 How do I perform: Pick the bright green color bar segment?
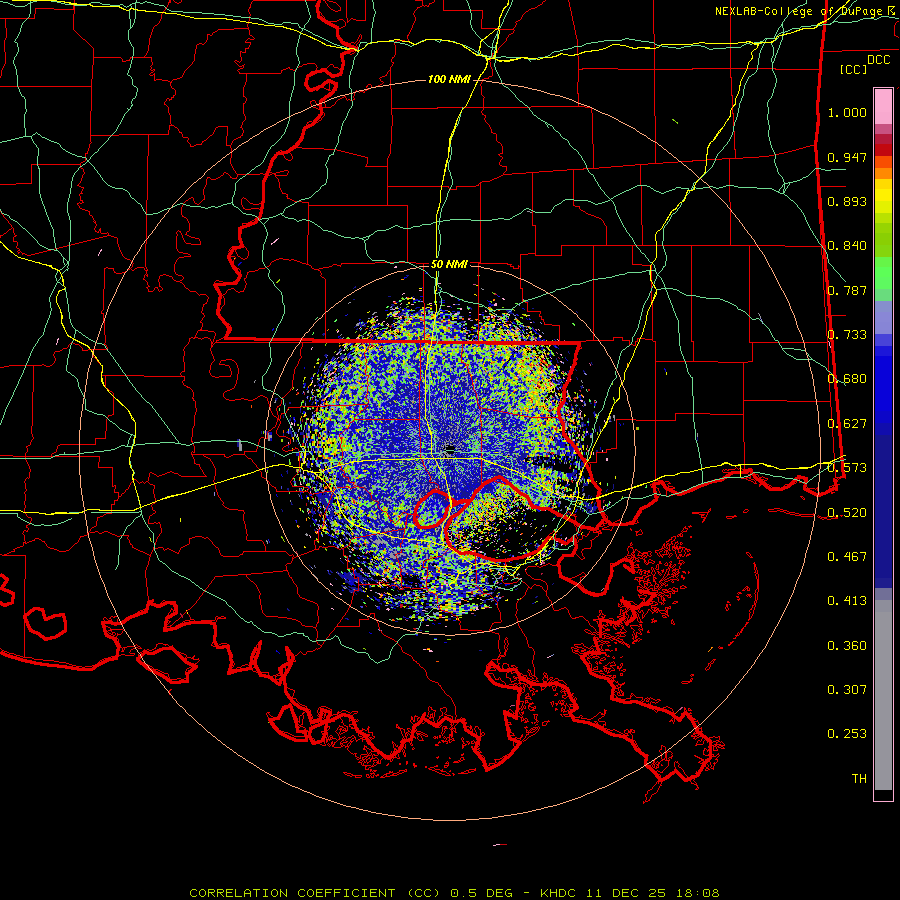coord(883,273)
